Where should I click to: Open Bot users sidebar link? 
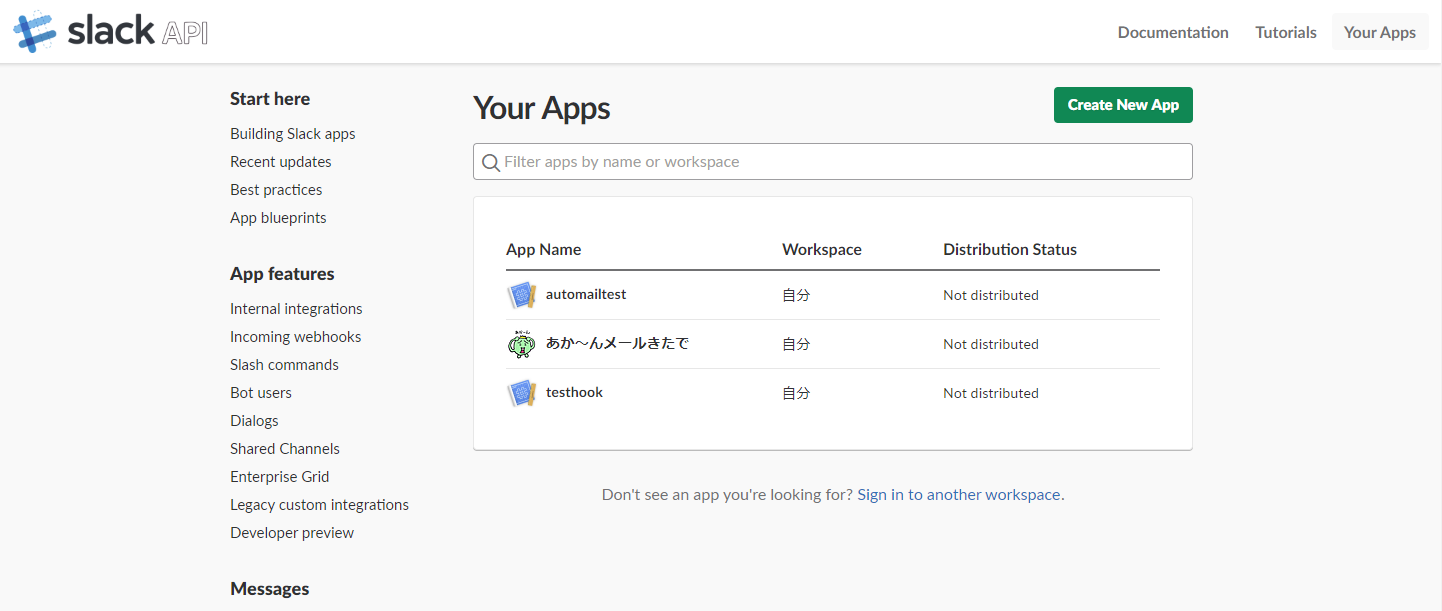click(x=261, y=393)
